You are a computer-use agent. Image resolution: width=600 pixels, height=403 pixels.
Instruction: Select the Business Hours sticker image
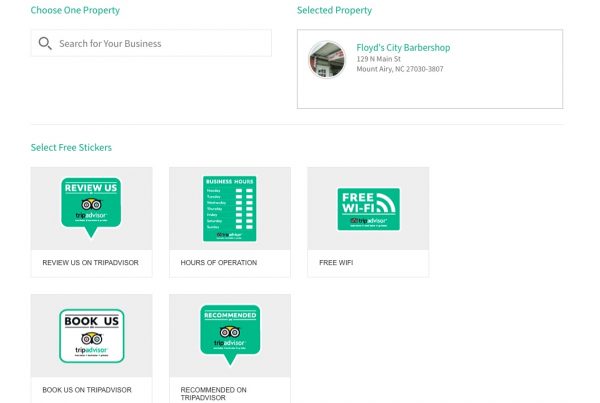coord(230,209)
